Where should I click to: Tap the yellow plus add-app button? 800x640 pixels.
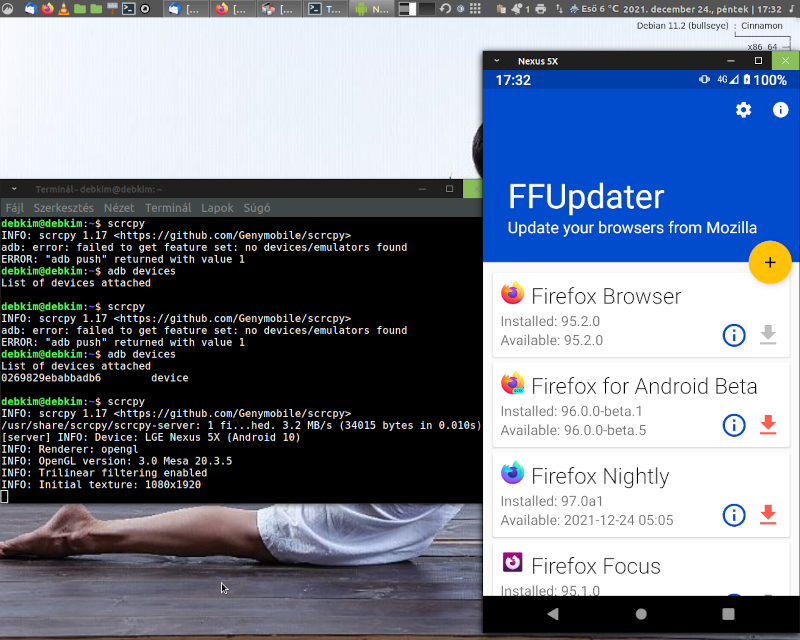click(x=770, y=262)
